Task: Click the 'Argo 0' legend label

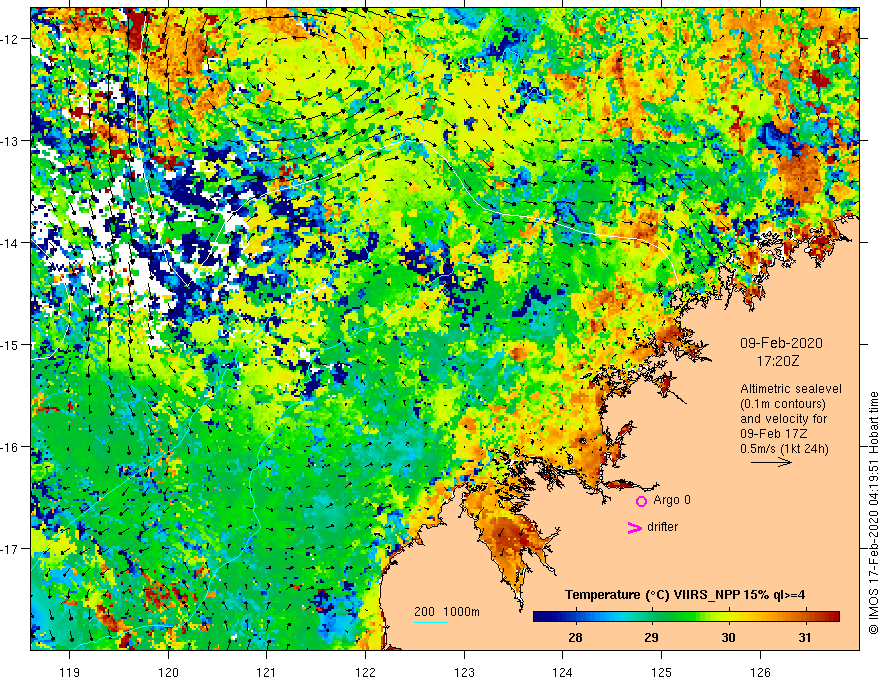Action: (x=672, y=500)
